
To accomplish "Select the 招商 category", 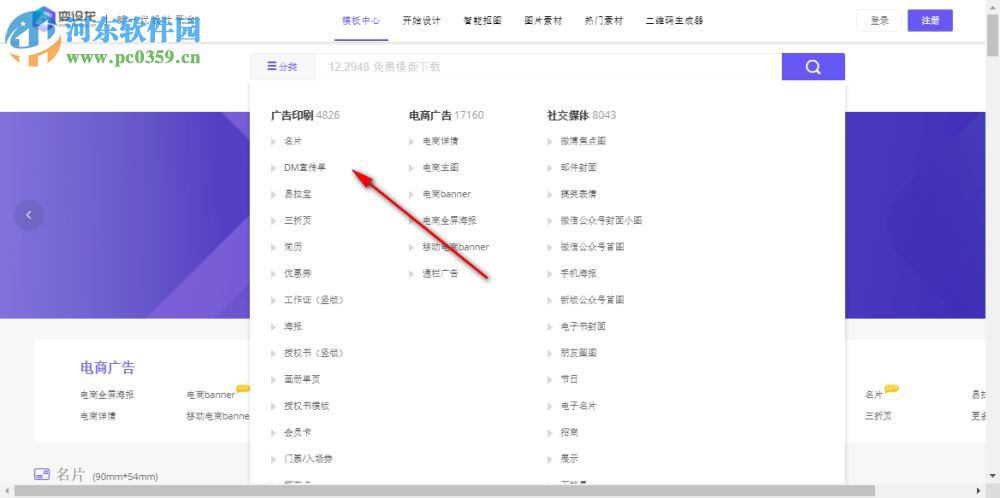I will click(569, 432).
